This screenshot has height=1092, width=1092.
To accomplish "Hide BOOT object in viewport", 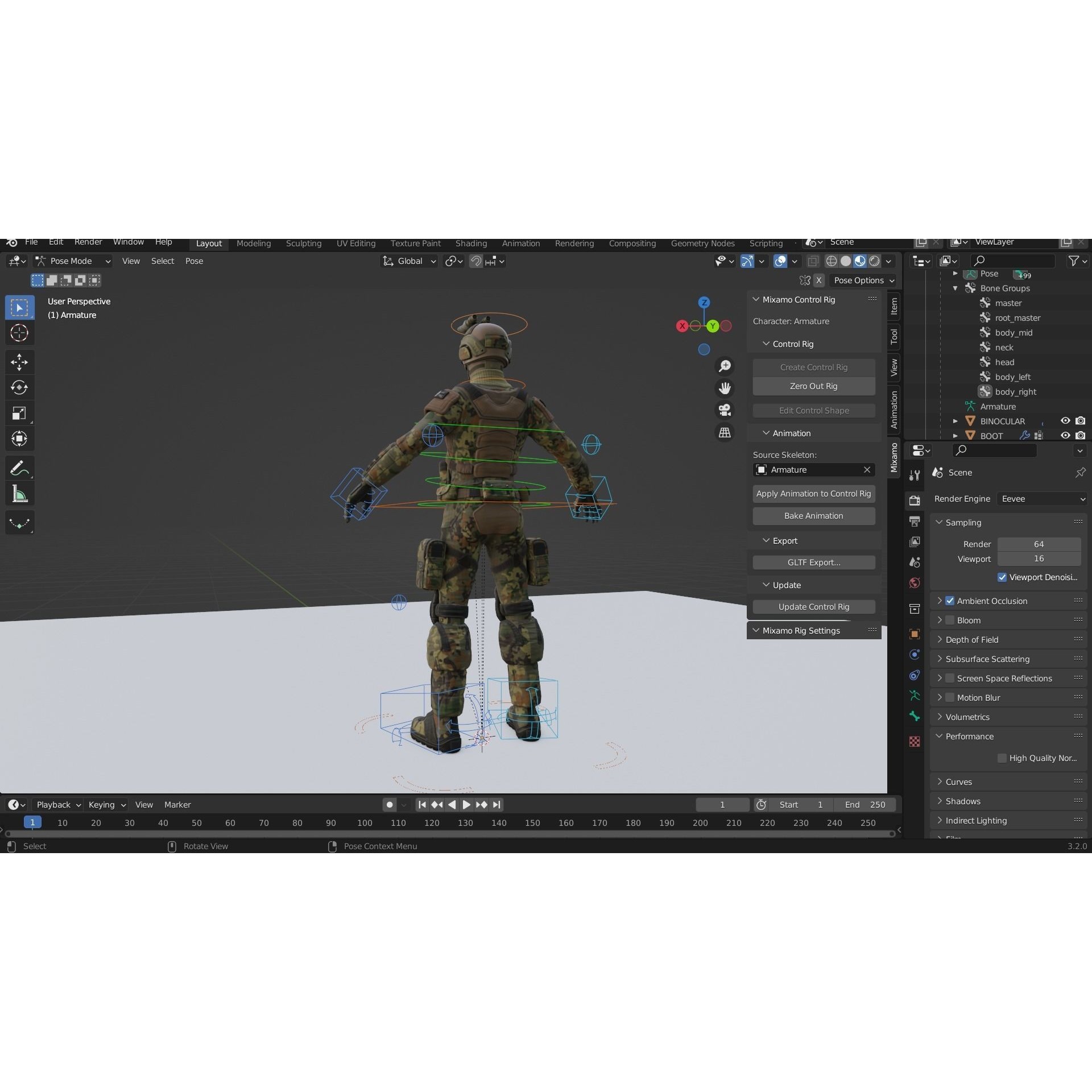I will [x=1065, y=436].
